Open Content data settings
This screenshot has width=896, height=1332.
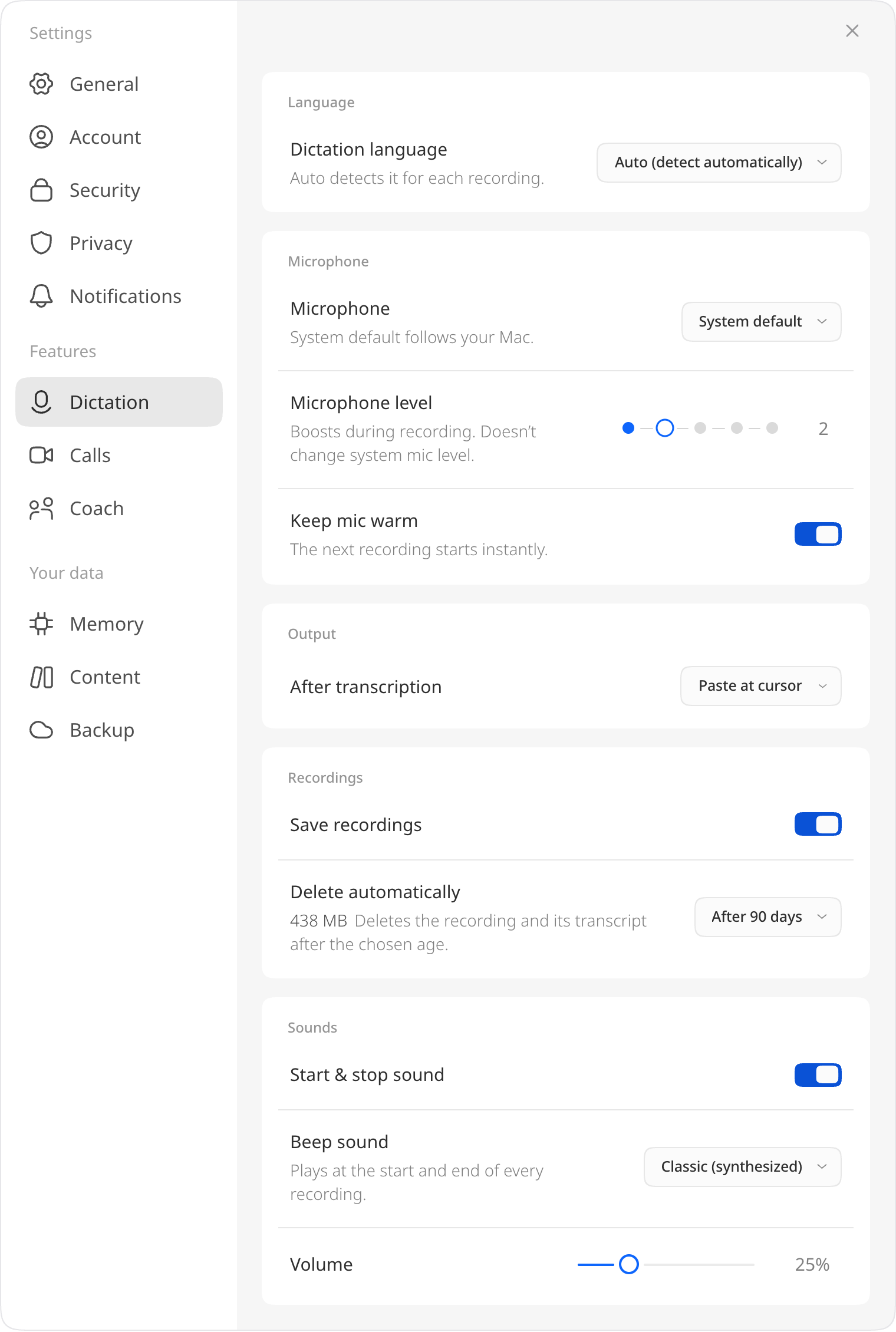(119, 677)
